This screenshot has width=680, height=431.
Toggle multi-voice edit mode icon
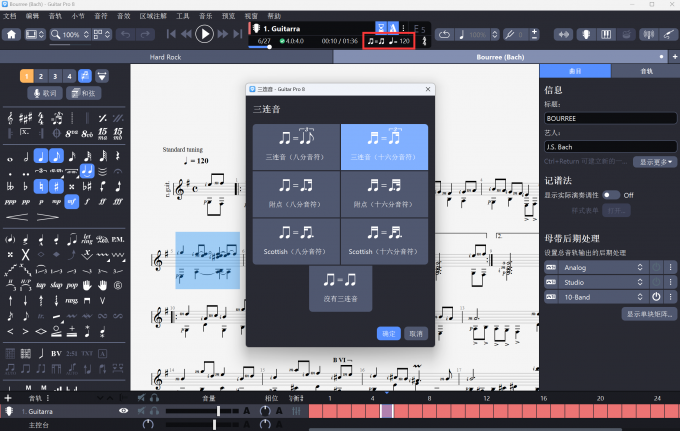[85, 76]
